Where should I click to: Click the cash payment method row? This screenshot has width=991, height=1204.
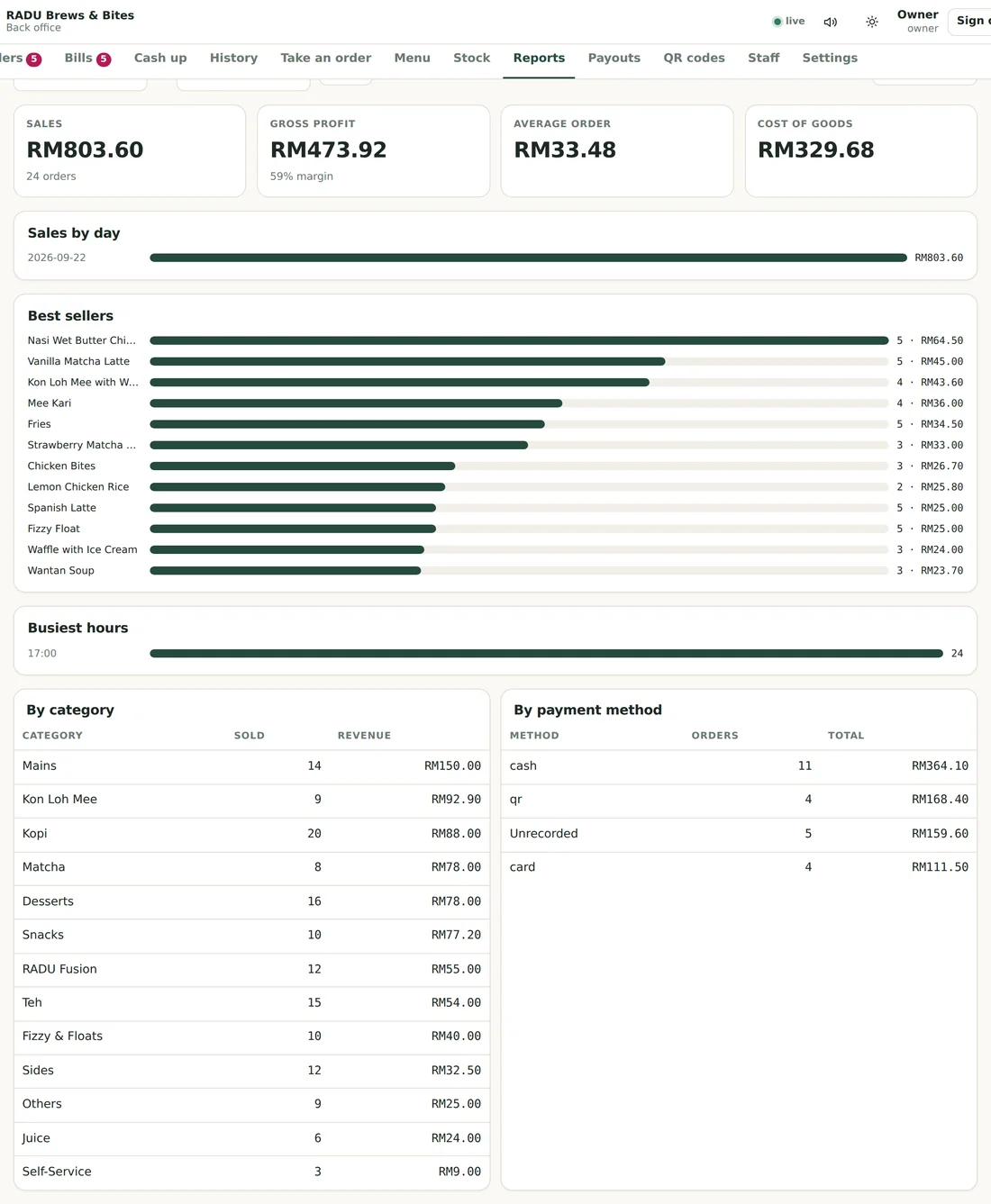tap(739, 766)
